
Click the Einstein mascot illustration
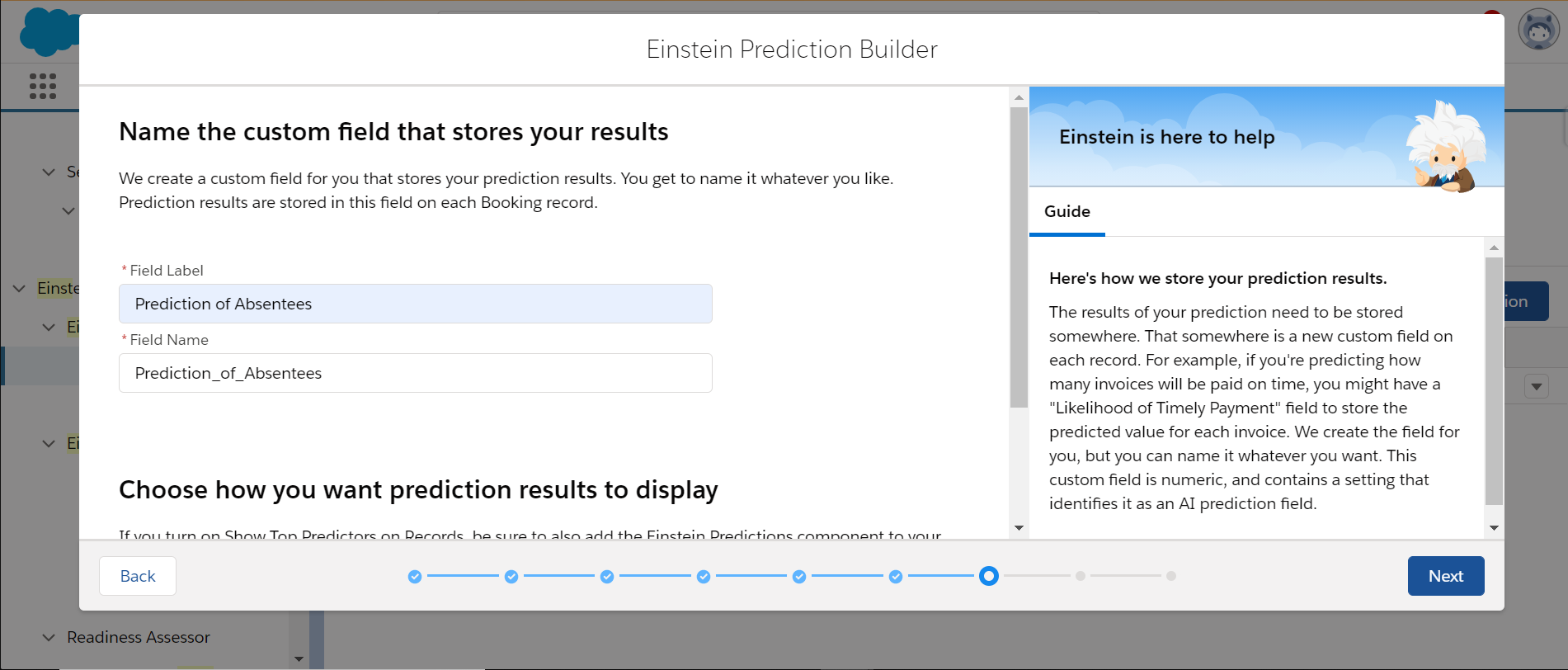click(1446, 146)
